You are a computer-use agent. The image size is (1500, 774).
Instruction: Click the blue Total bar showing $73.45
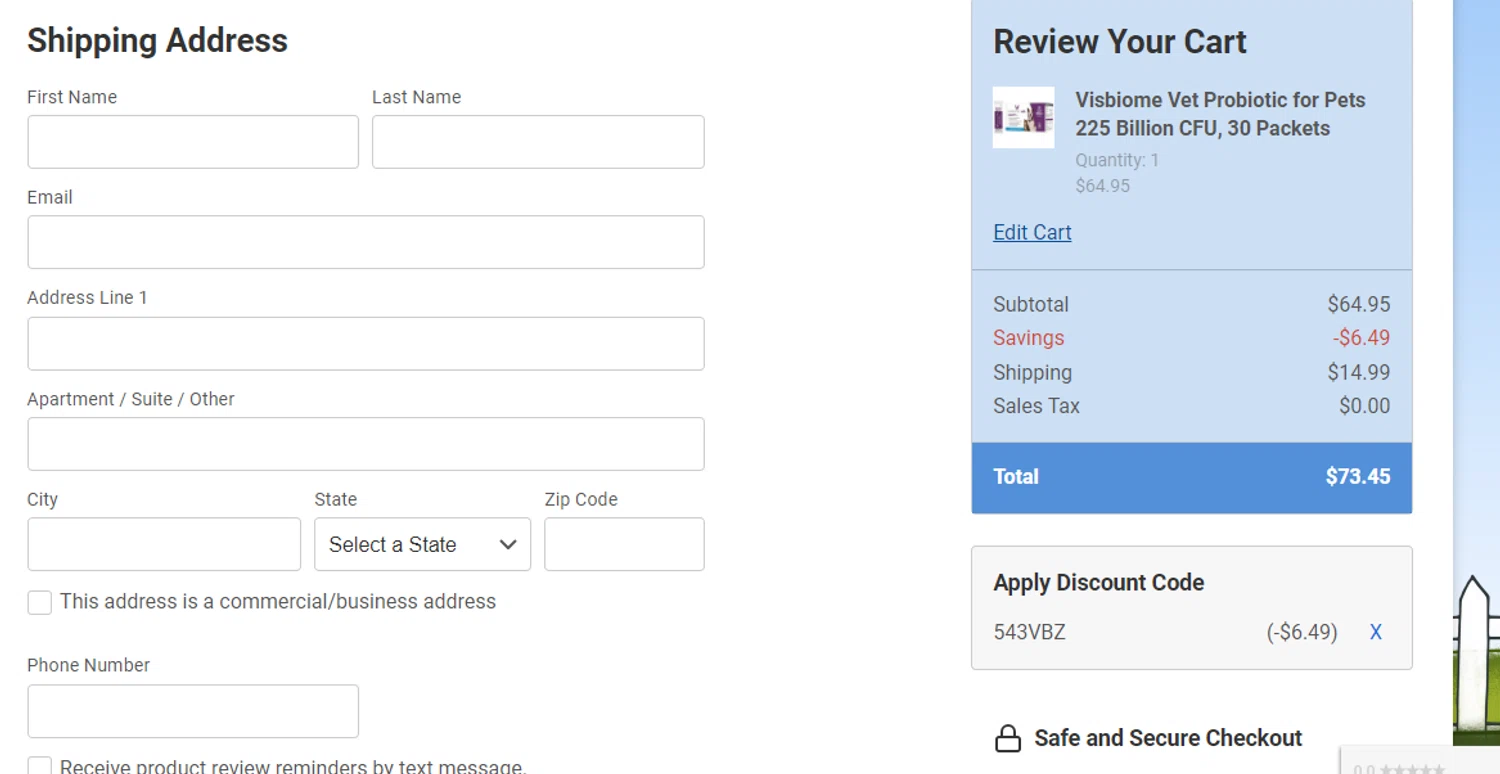[x=1191, y=477]
